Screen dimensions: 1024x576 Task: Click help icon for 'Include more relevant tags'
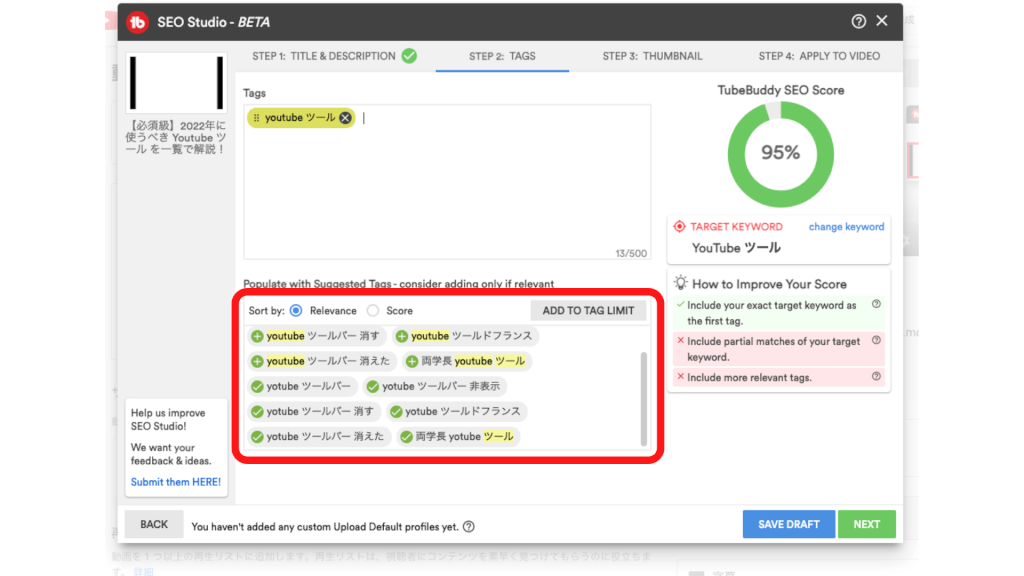[876, 377]
